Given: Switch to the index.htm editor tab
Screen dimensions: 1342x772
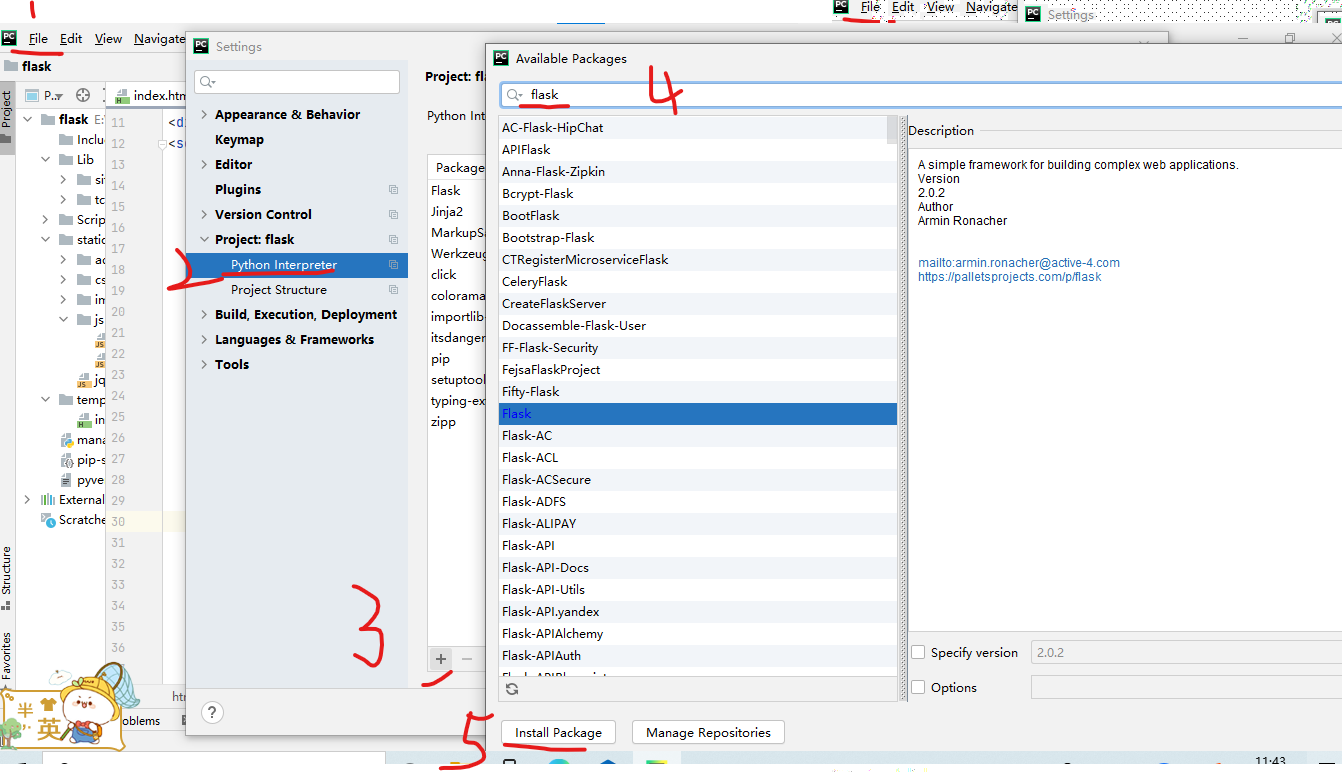Looking at the screenshot, I should tap(150, 96).
